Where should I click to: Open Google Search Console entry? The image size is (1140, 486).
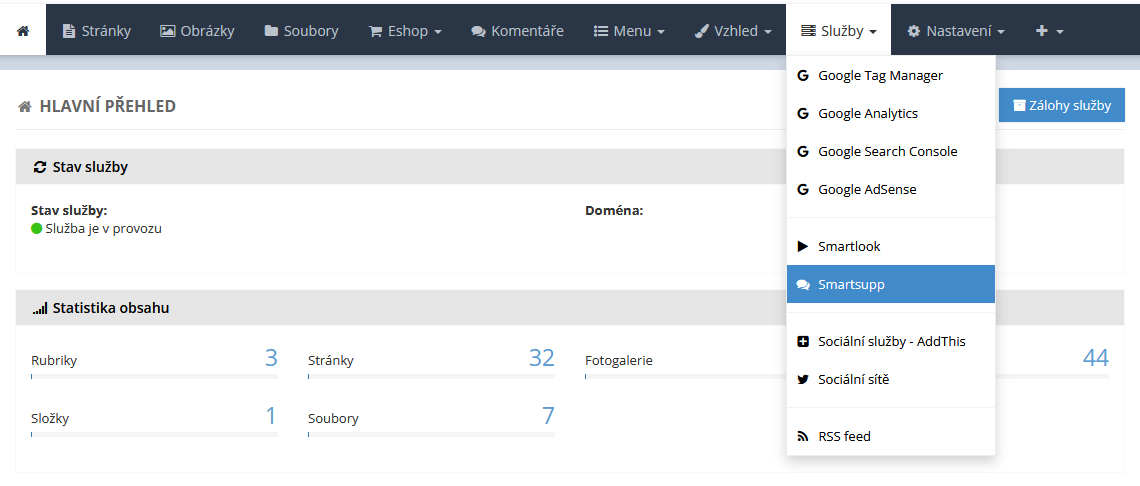(887, 151)
